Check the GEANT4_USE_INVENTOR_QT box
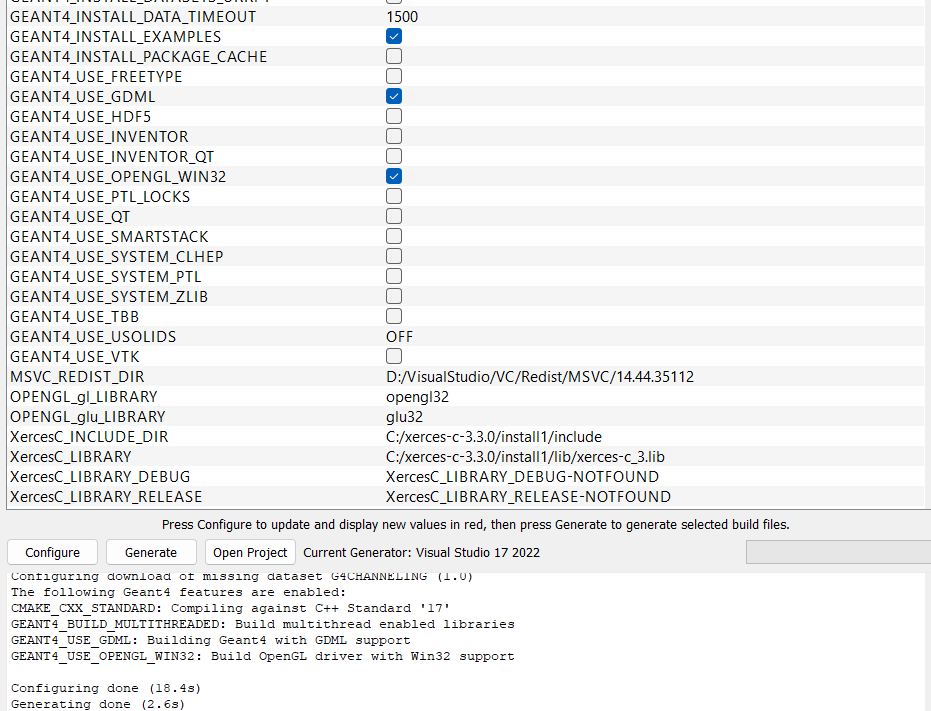 tap(394, 157)
